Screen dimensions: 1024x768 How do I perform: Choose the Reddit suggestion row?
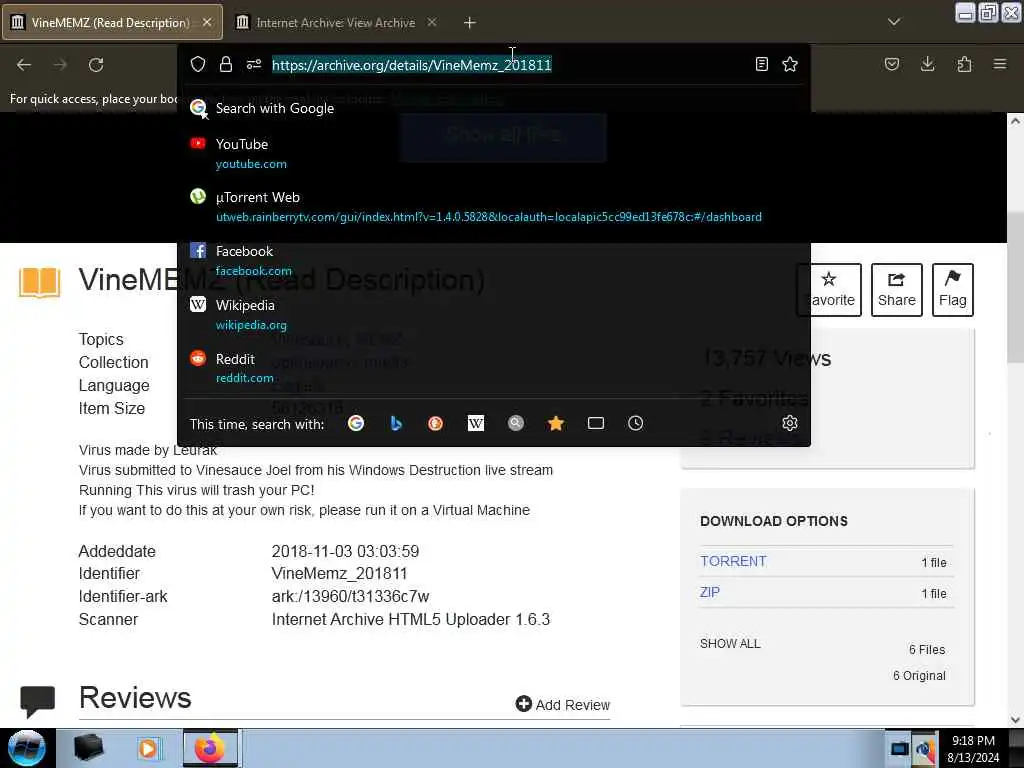point(494,368)
